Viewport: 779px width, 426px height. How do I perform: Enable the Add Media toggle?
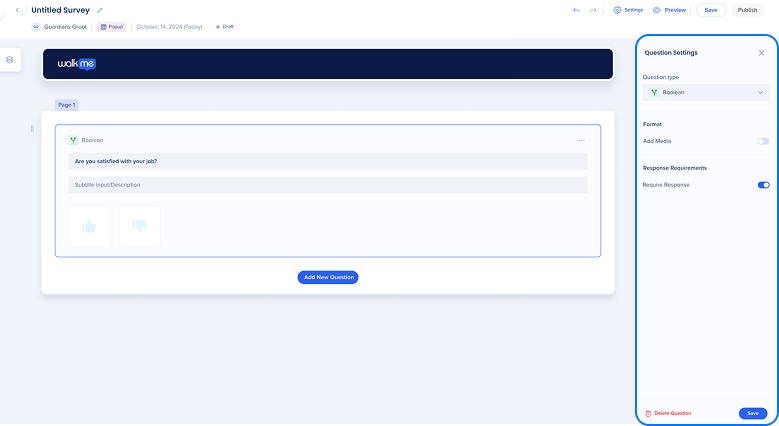pos(763,142)
